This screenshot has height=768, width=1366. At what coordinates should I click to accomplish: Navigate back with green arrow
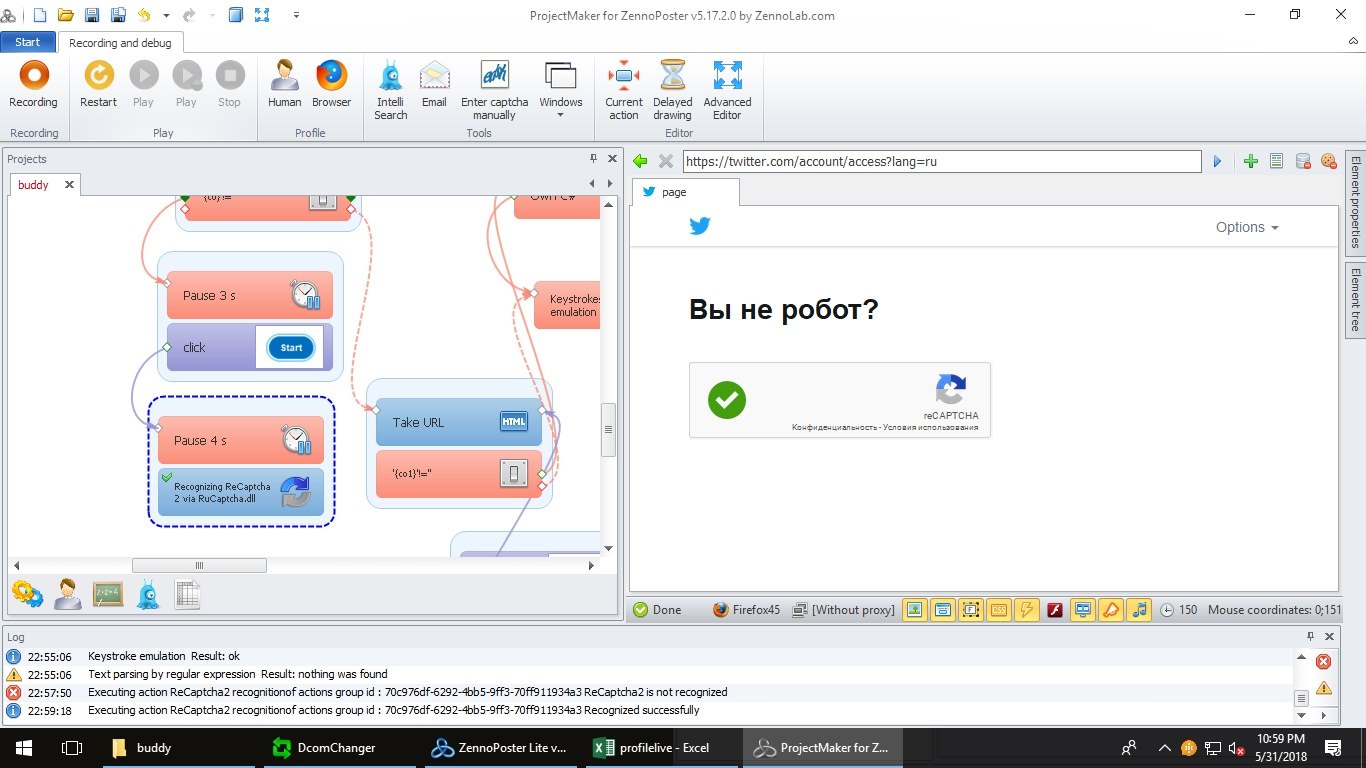coord(641,161)
